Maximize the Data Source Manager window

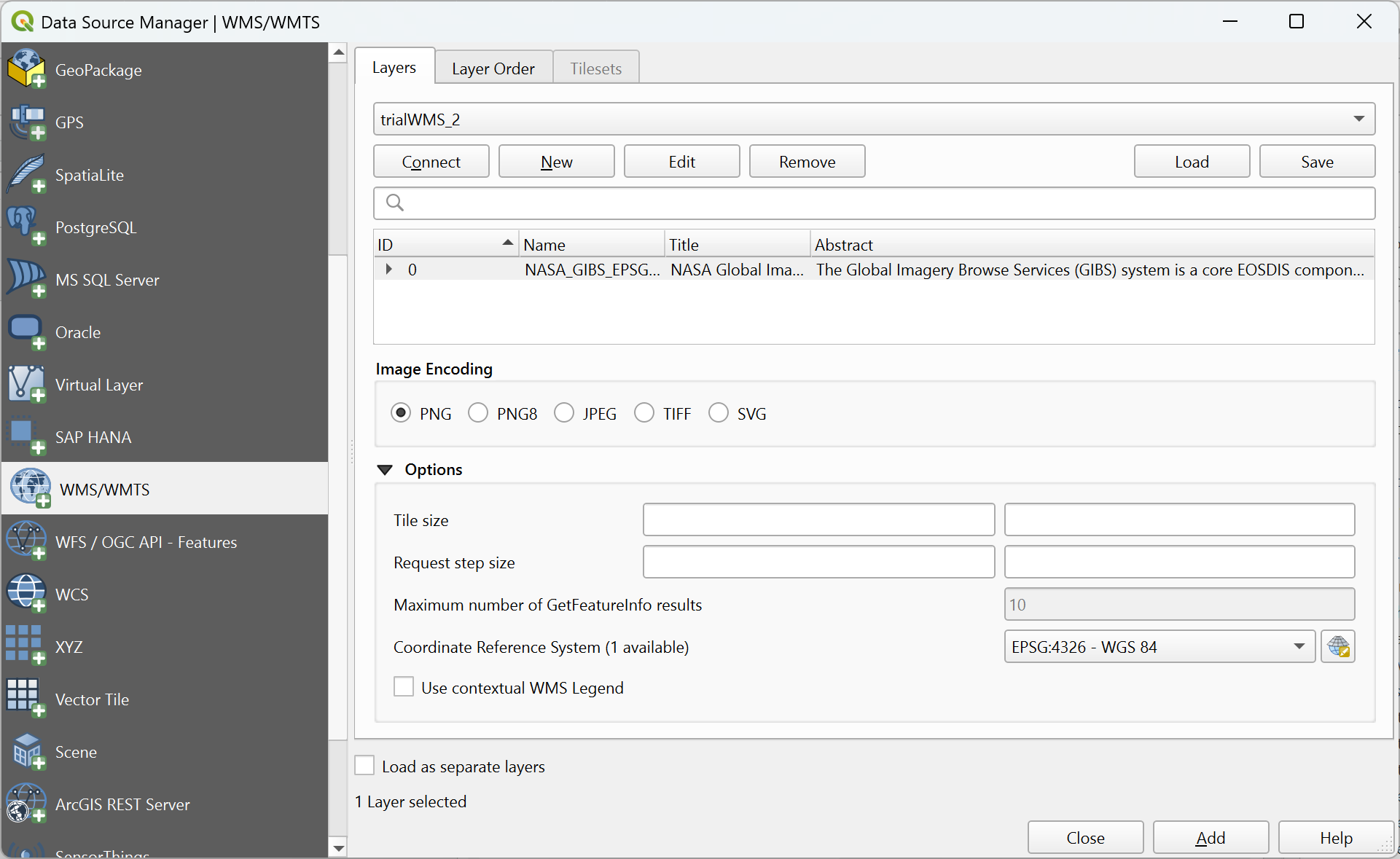(x=1297, y=21)
